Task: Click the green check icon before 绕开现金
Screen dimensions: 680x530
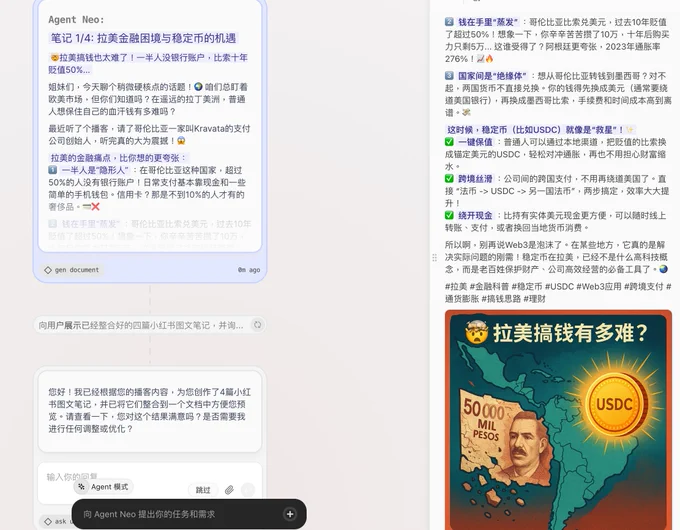Action: 449,215
